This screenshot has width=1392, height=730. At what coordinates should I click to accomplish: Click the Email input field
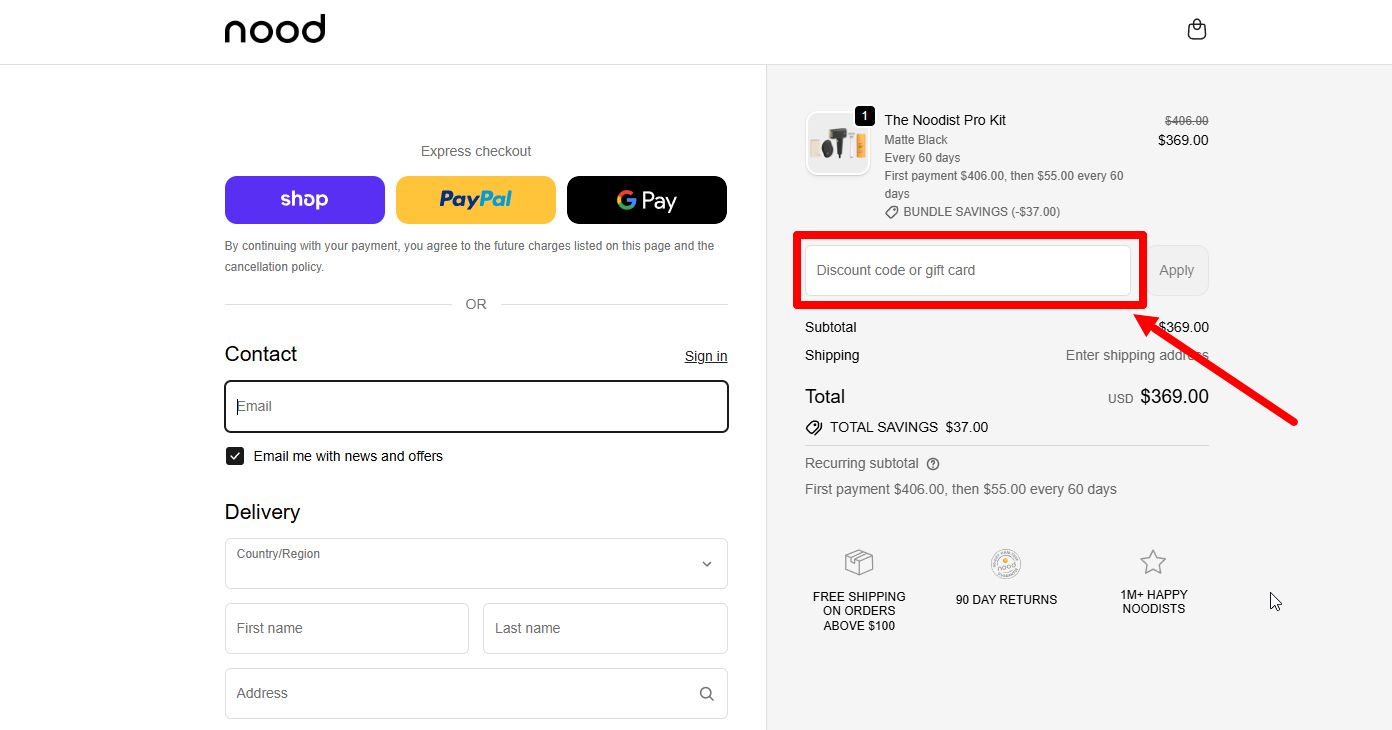[x=475, y=406]
